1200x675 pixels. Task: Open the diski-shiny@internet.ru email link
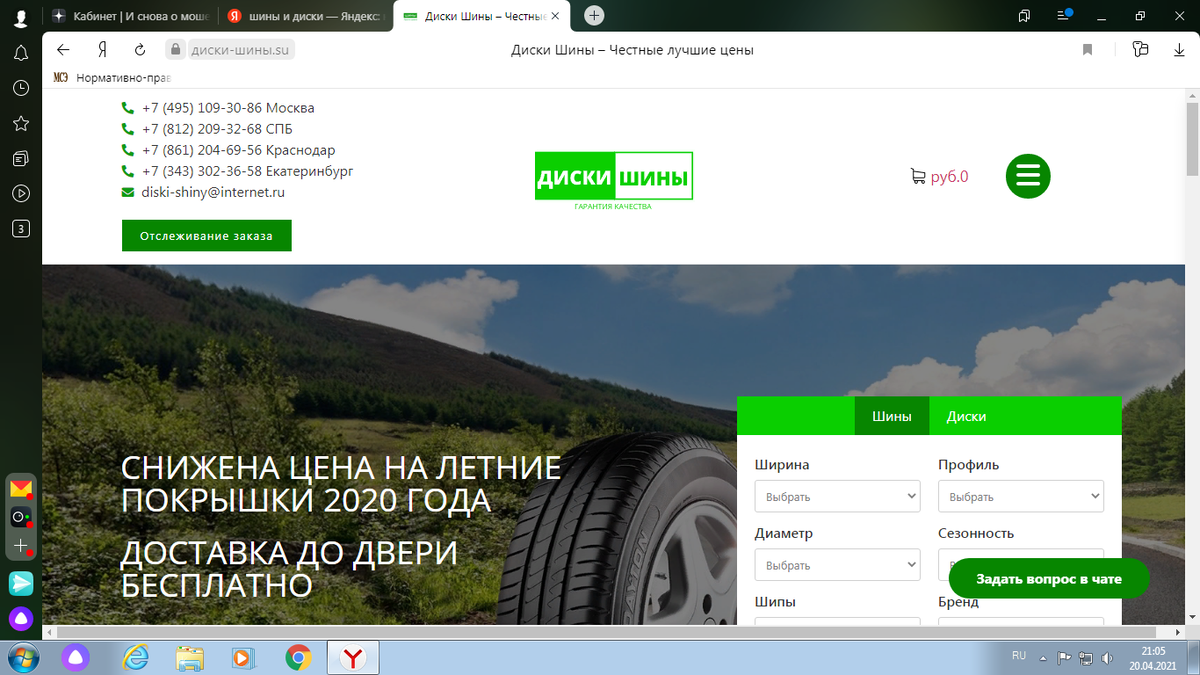[213, 192]
